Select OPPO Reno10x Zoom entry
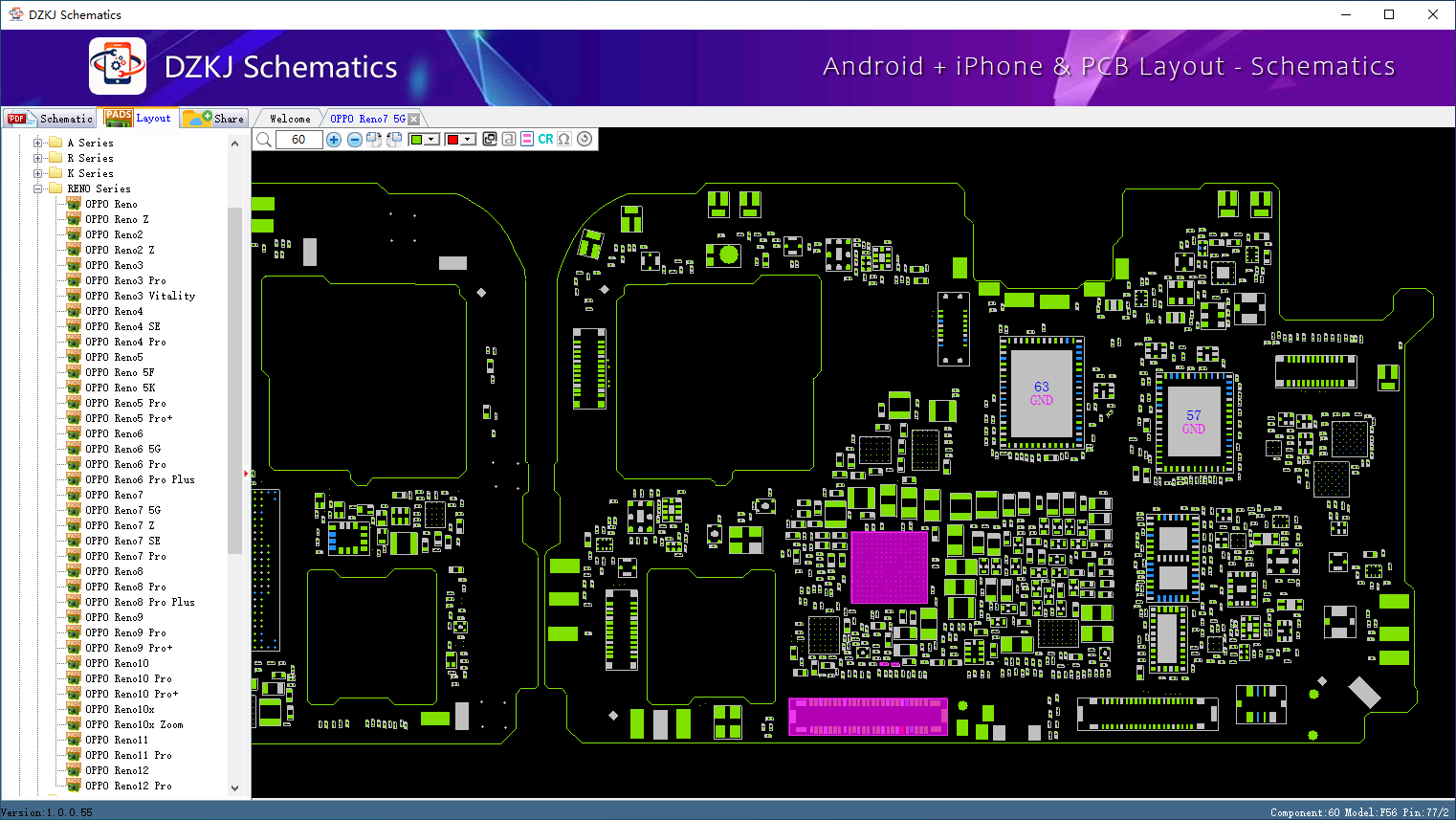 134,724
